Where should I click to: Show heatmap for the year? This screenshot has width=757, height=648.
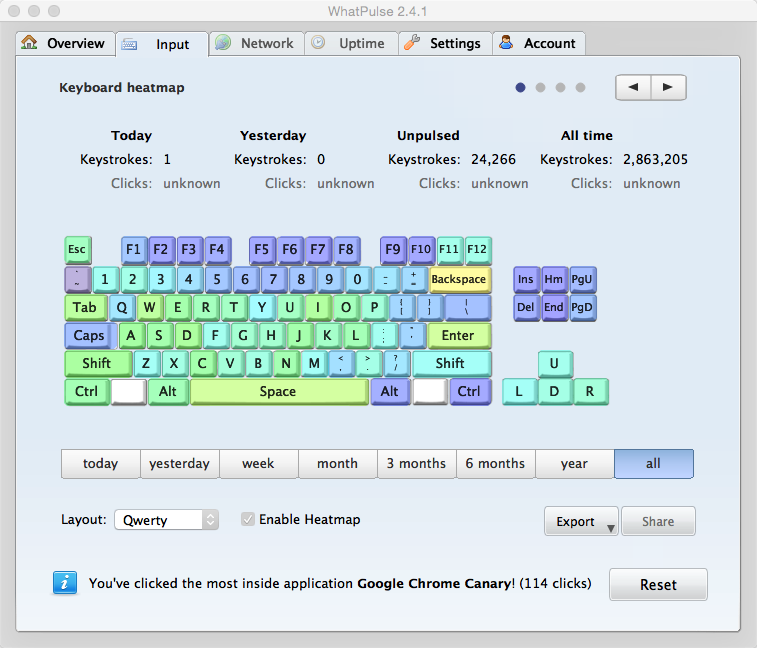click(x=575, y=464)
